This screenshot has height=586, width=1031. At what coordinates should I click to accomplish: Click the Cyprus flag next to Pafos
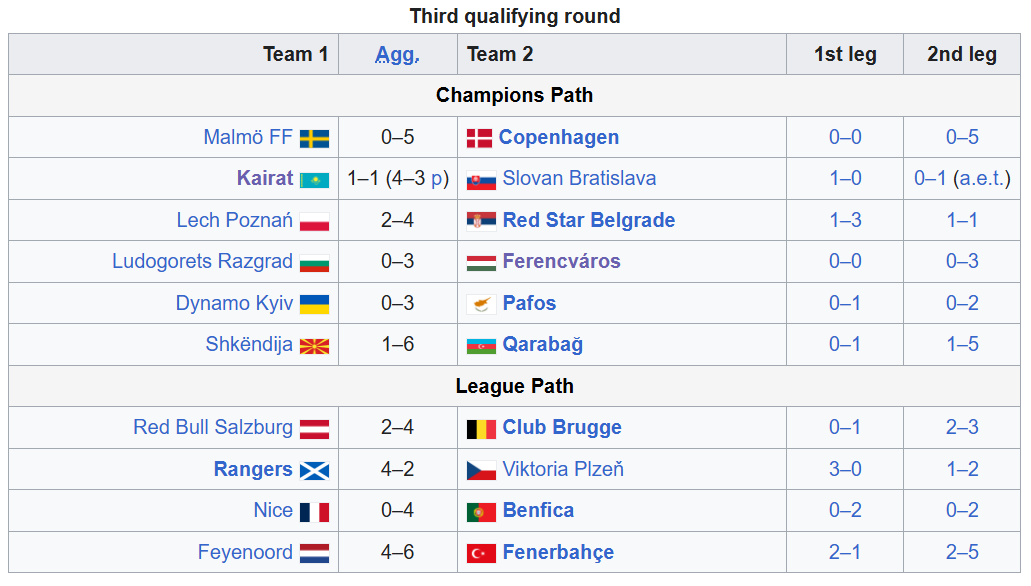(x=481, y=304)
